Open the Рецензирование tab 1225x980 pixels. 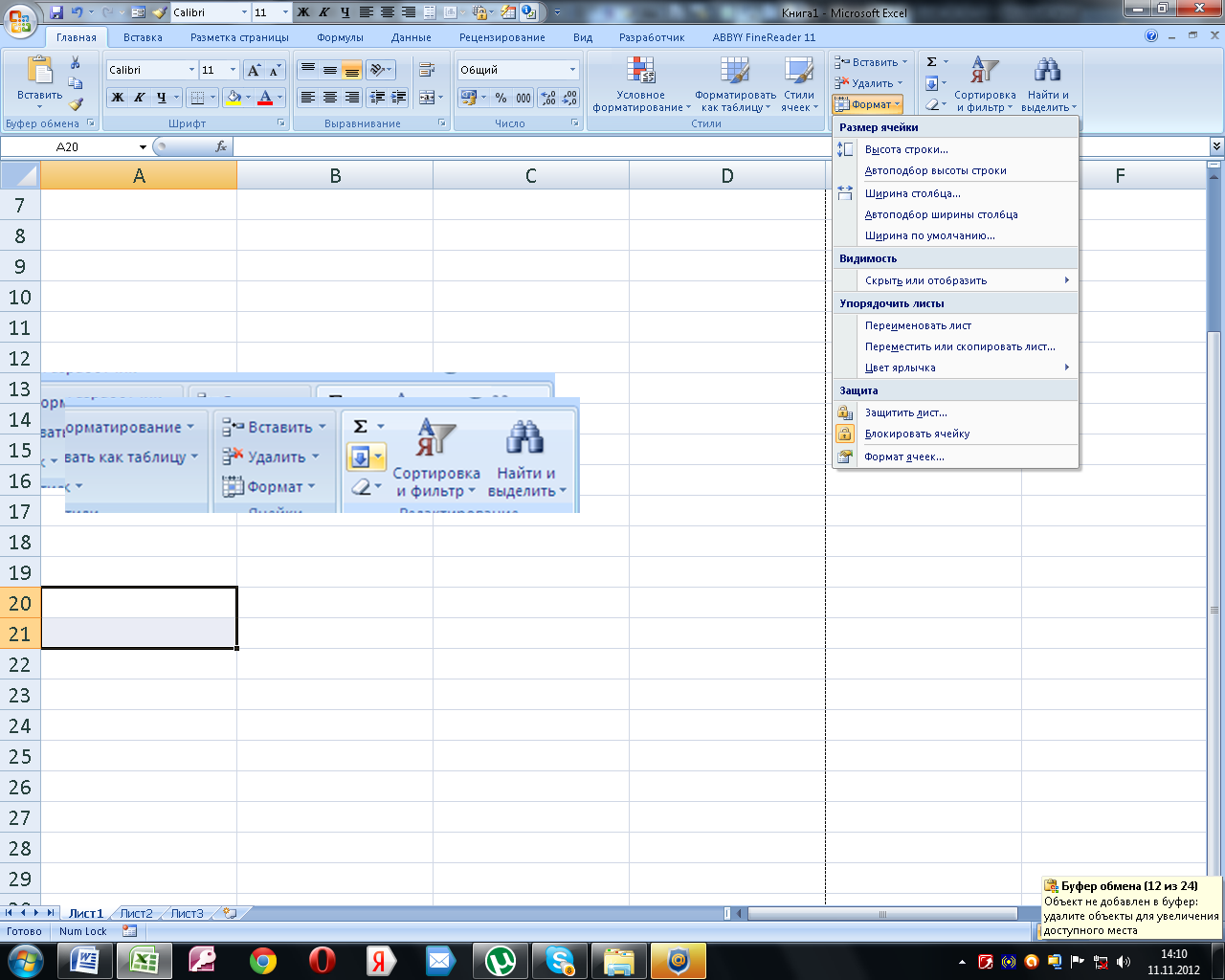coord(501,37)
